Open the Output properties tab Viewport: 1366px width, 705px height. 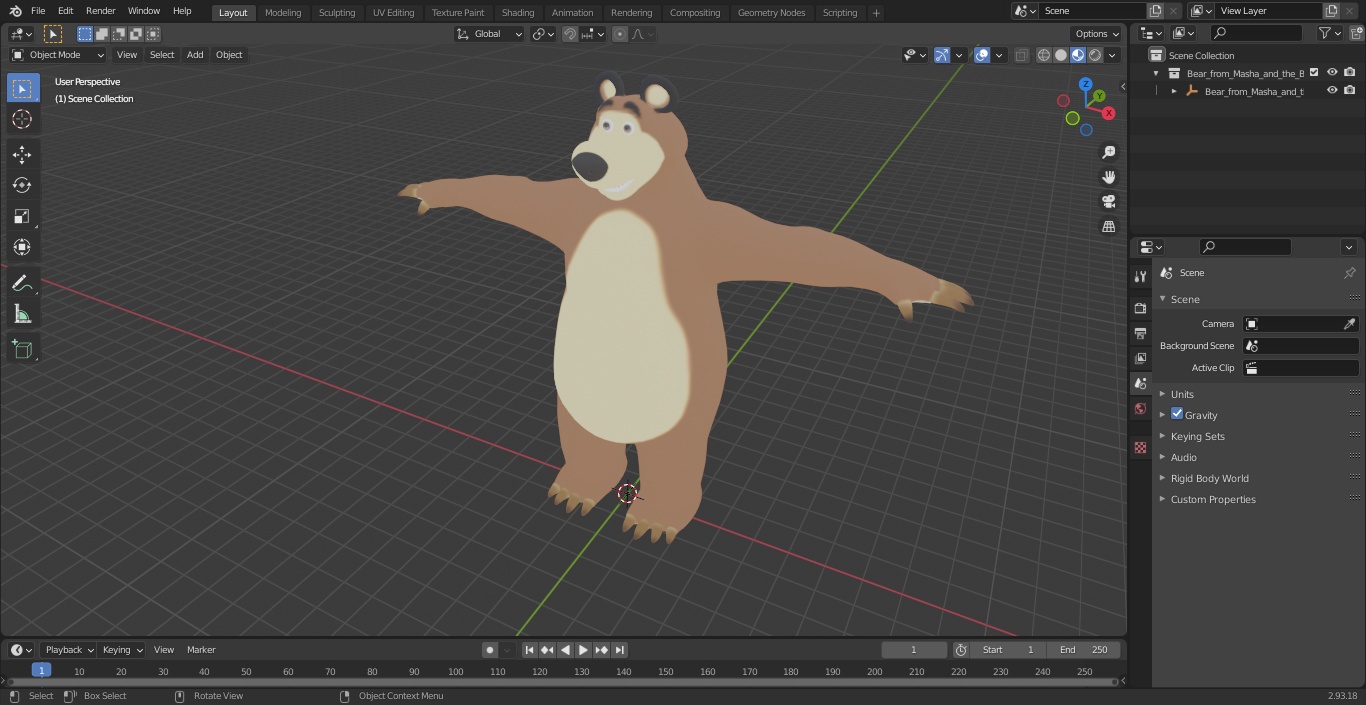click(1140, 333)
